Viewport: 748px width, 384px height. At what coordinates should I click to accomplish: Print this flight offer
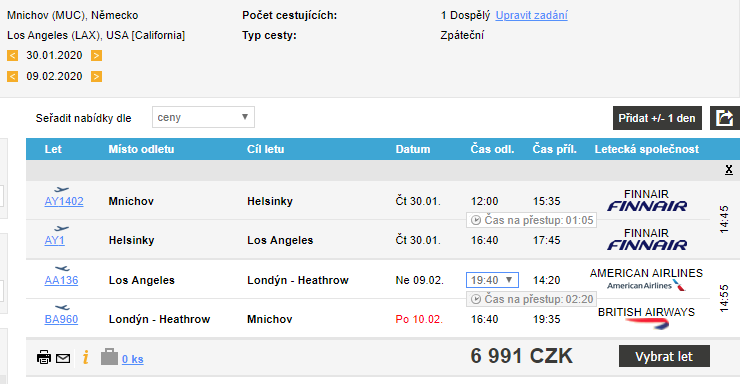coord(44,357)
